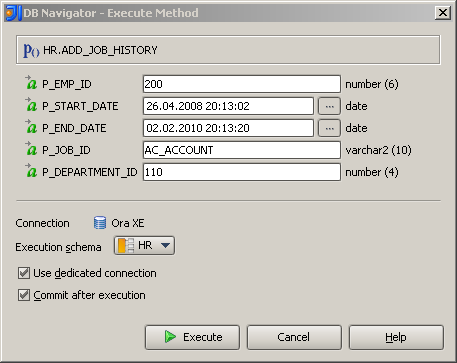Run the method with Execute button
Screen dimensions: 457x363
pos(192,337)
